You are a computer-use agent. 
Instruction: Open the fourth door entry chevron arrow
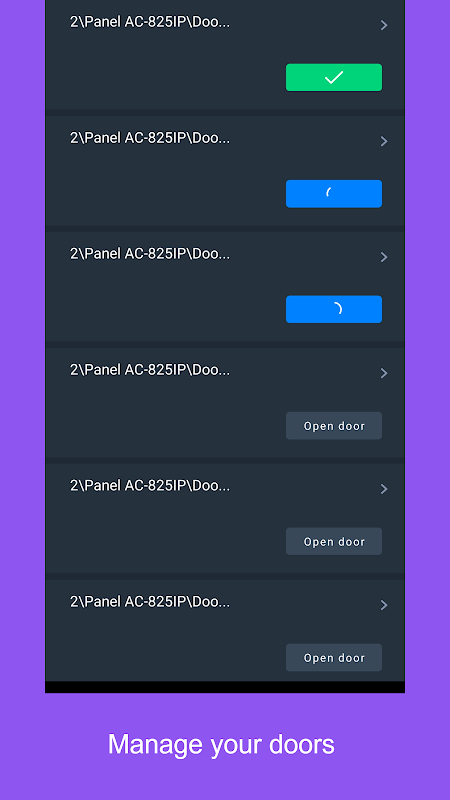[384, 373]
